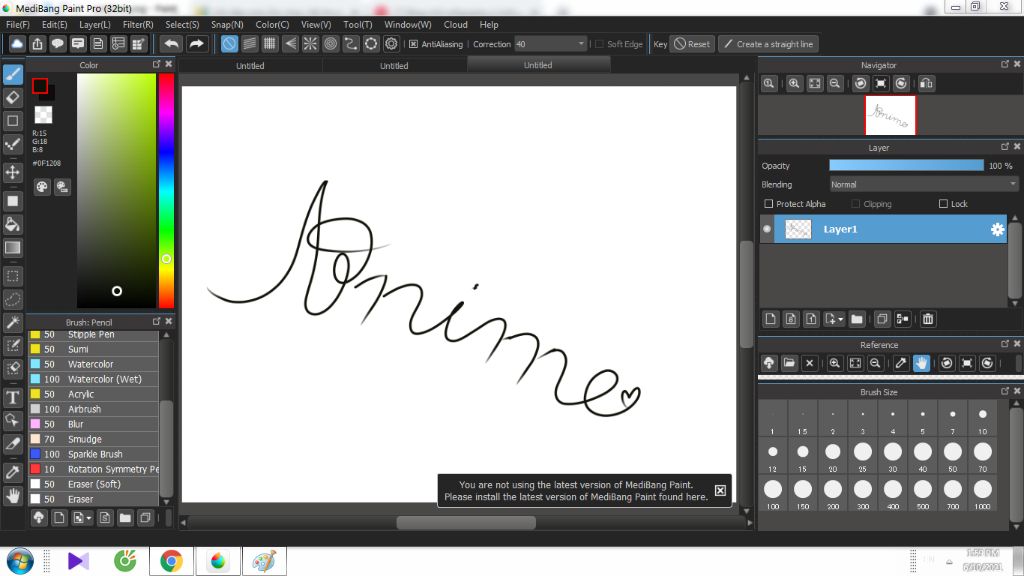The image size is (1024, 576).
Task: Expand the add-layer dropdown arrow in Layer panel
Action: [840, 319]
